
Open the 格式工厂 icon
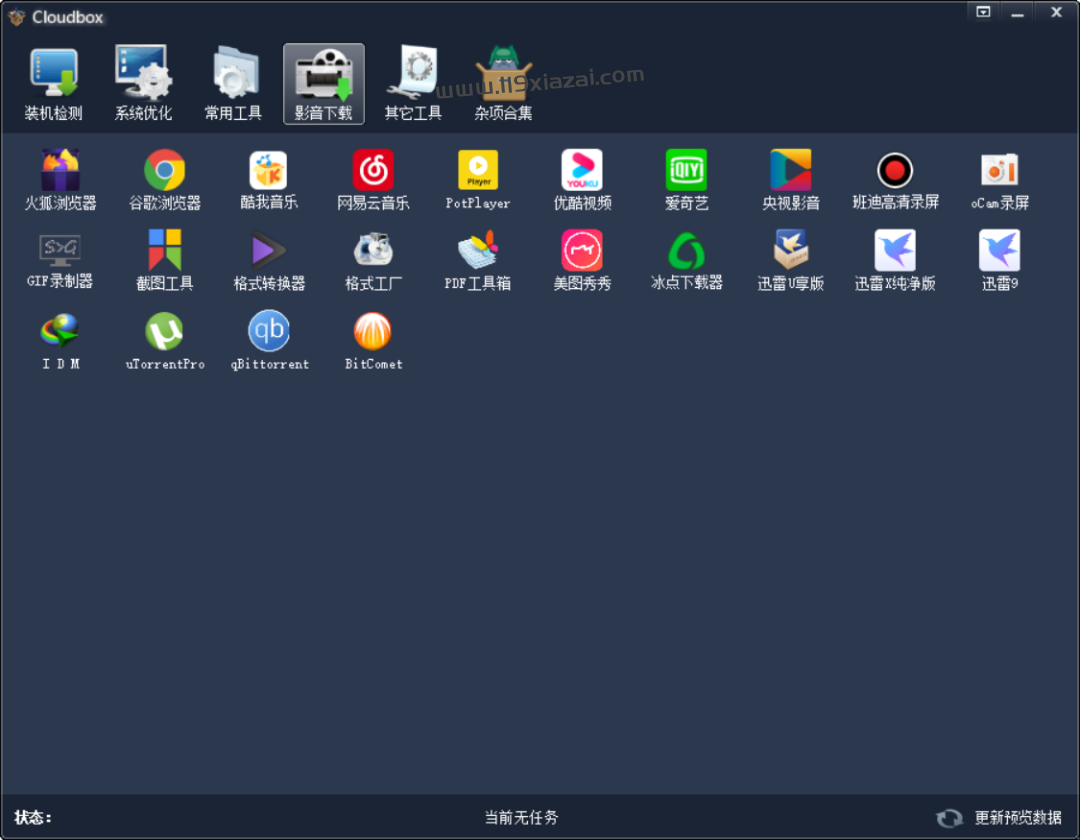pos(373,250)
